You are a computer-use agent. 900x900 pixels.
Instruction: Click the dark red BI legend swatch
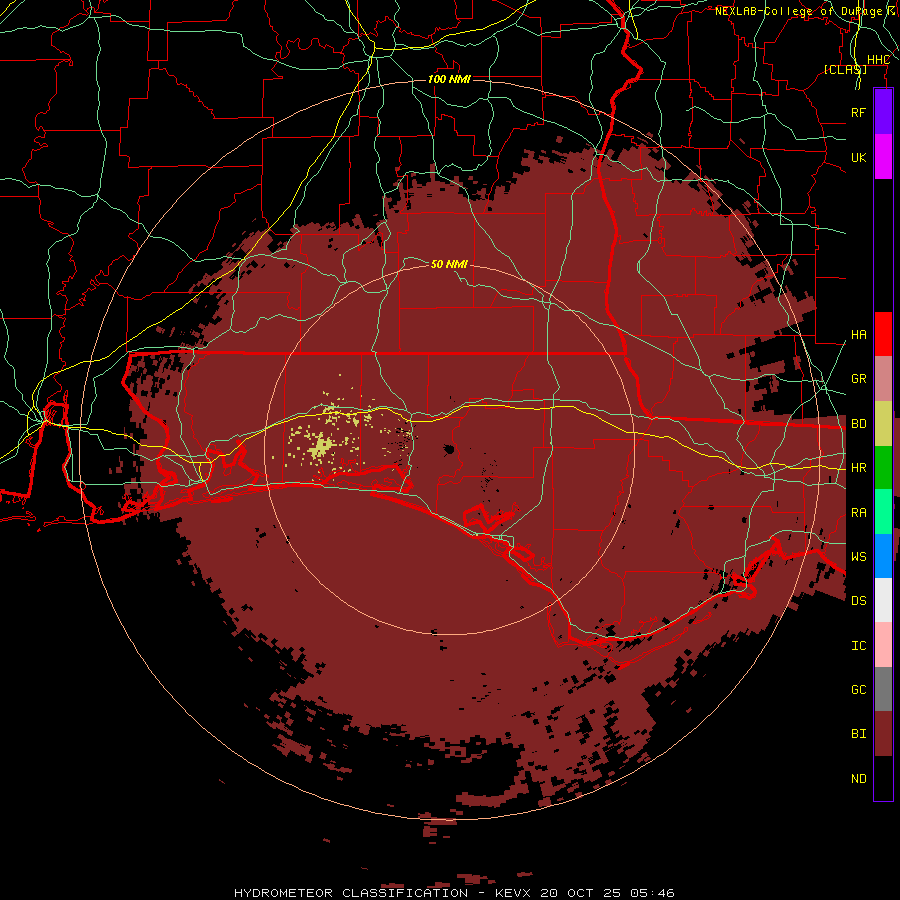(883, 734)
